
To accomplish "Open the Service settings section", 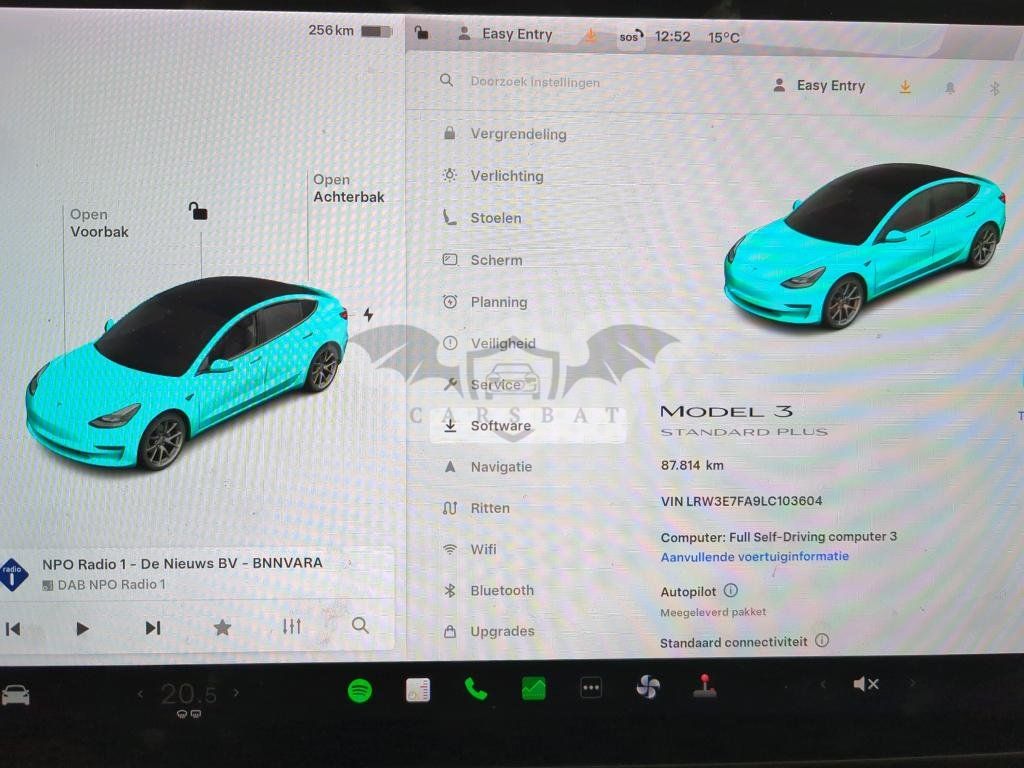I will 483,384.
